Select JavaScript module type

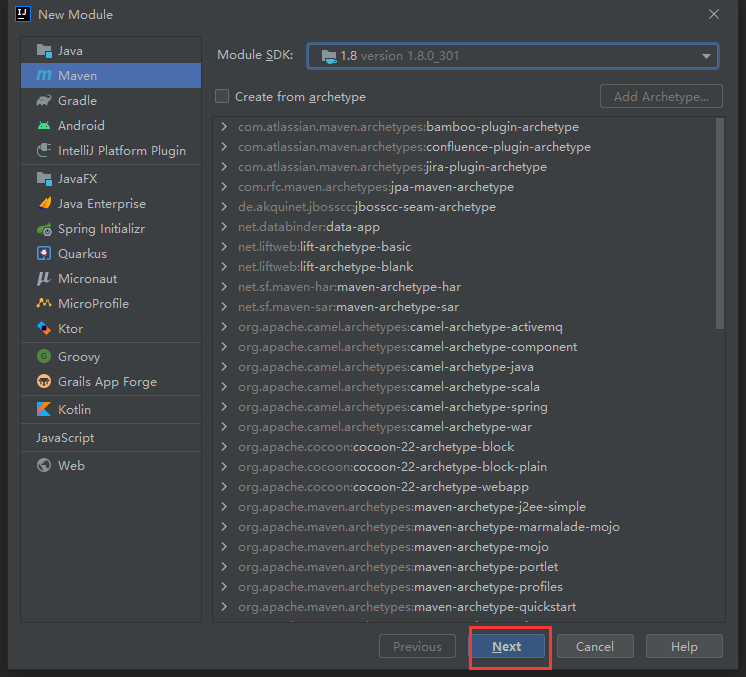coord(111,438)
